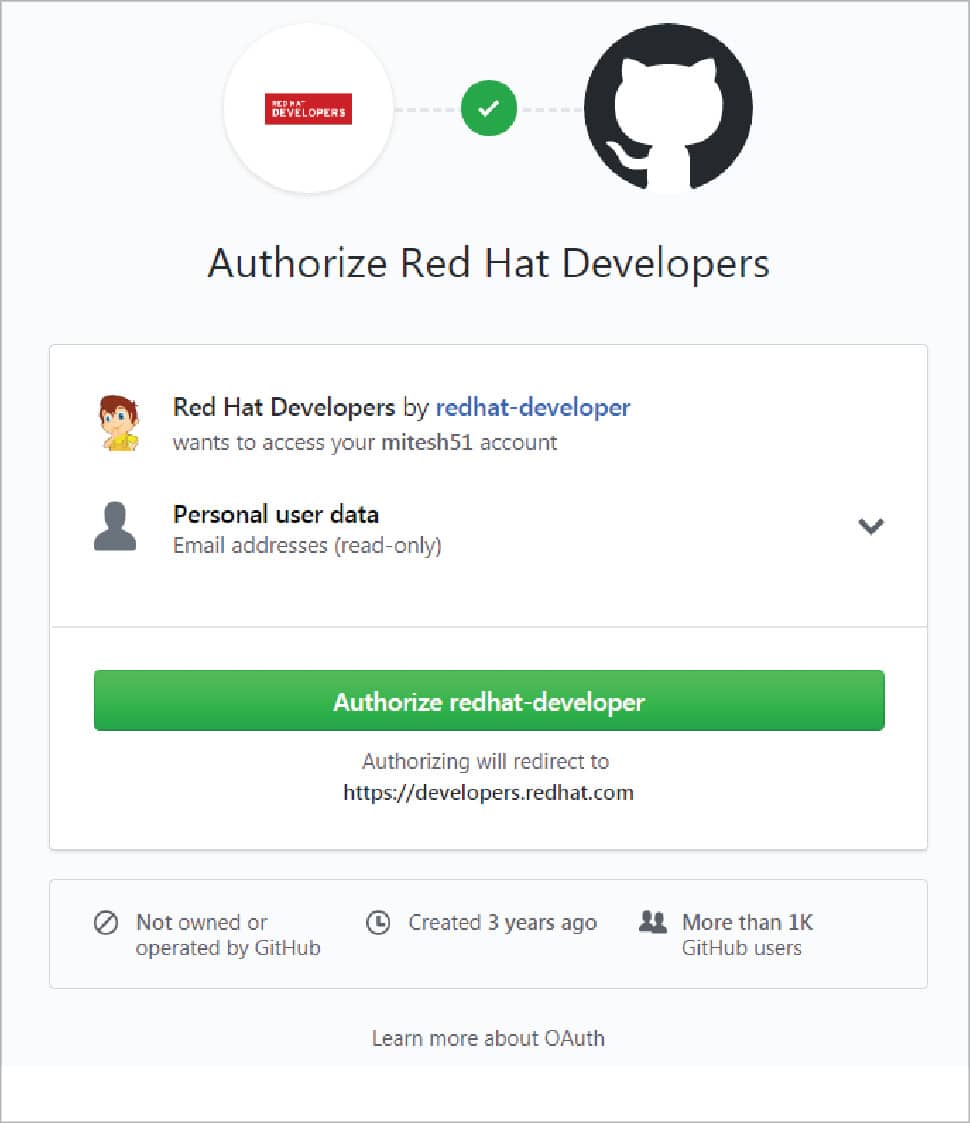Click the More than 1K GitHub users text
The height and width of the screenshot is (1123, 970).
click(x=747, y=934)
